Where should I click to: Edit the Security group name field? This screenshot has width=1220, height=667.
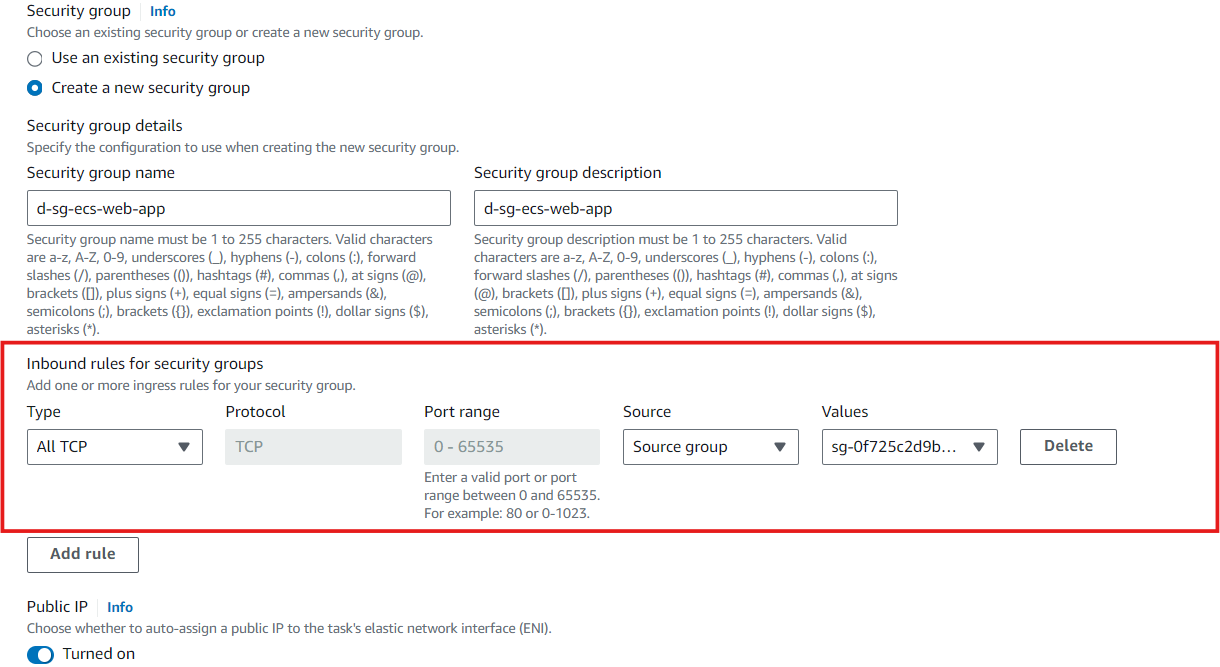coord(238,207)
